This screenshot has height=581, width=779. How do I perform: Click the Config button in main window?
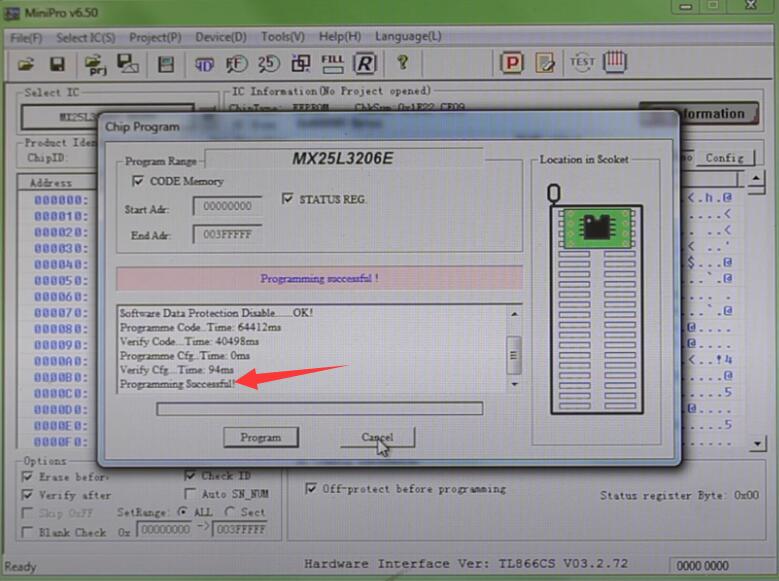pyautogui.click(x=724, y=158)
